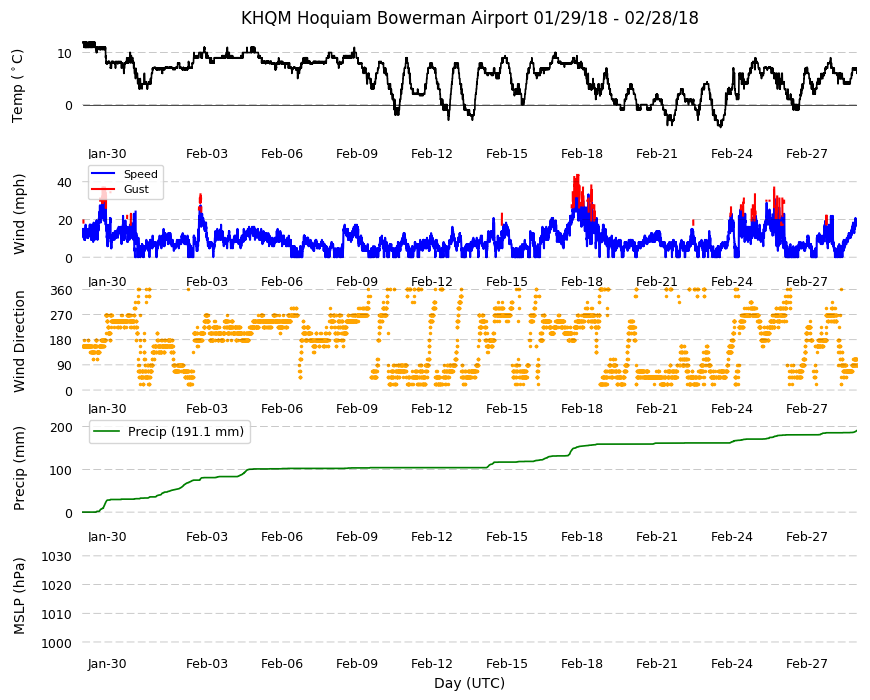870x700 pixels.
Task: Click Feb-03 tick under the wind speed chart
Action: [x=207, y=282]
